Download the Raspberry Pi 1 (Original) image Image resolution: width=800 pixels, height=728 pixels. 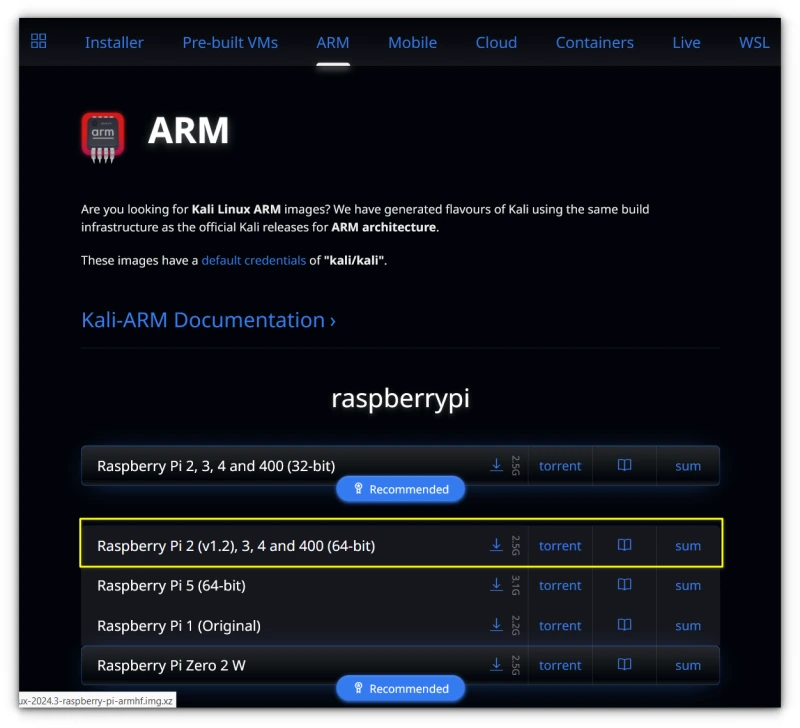click(496, 625)
